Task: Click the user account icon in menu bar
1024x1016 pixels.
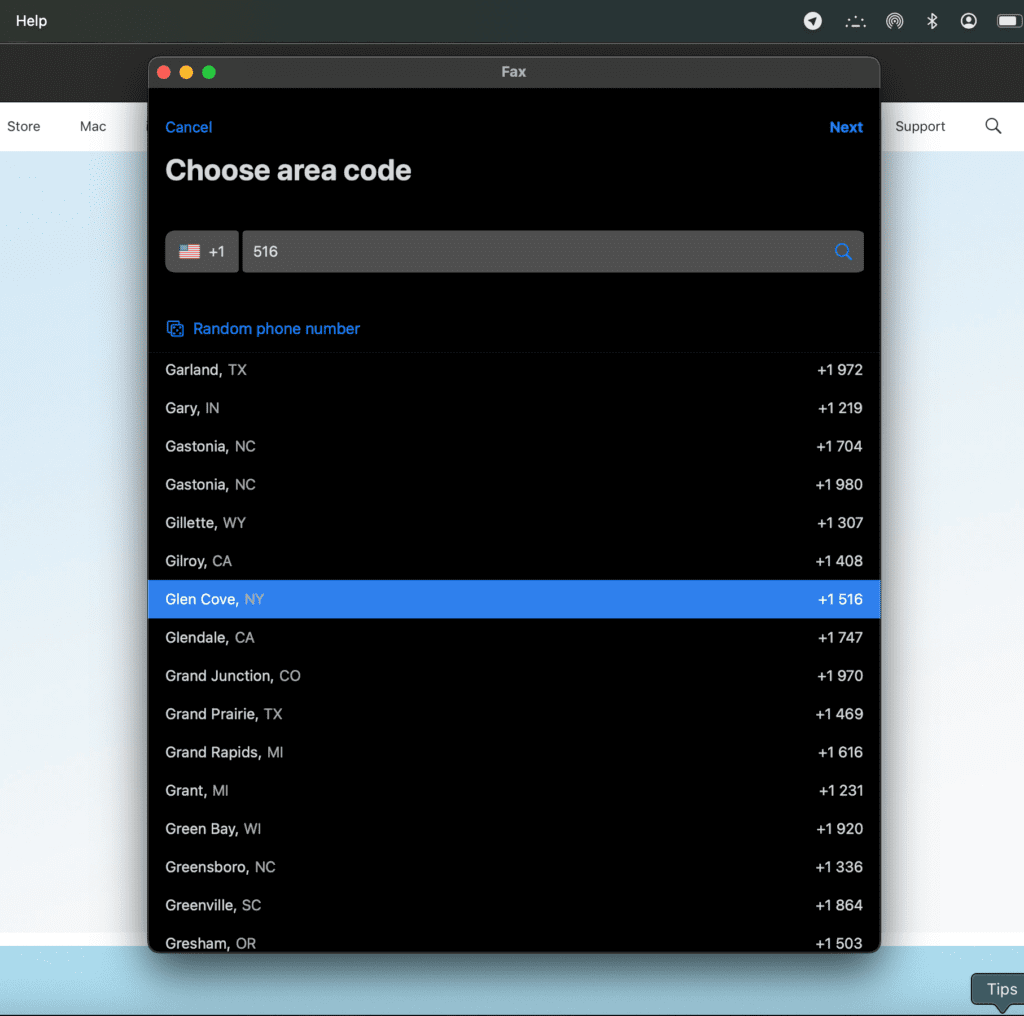Action: (968, 21)
